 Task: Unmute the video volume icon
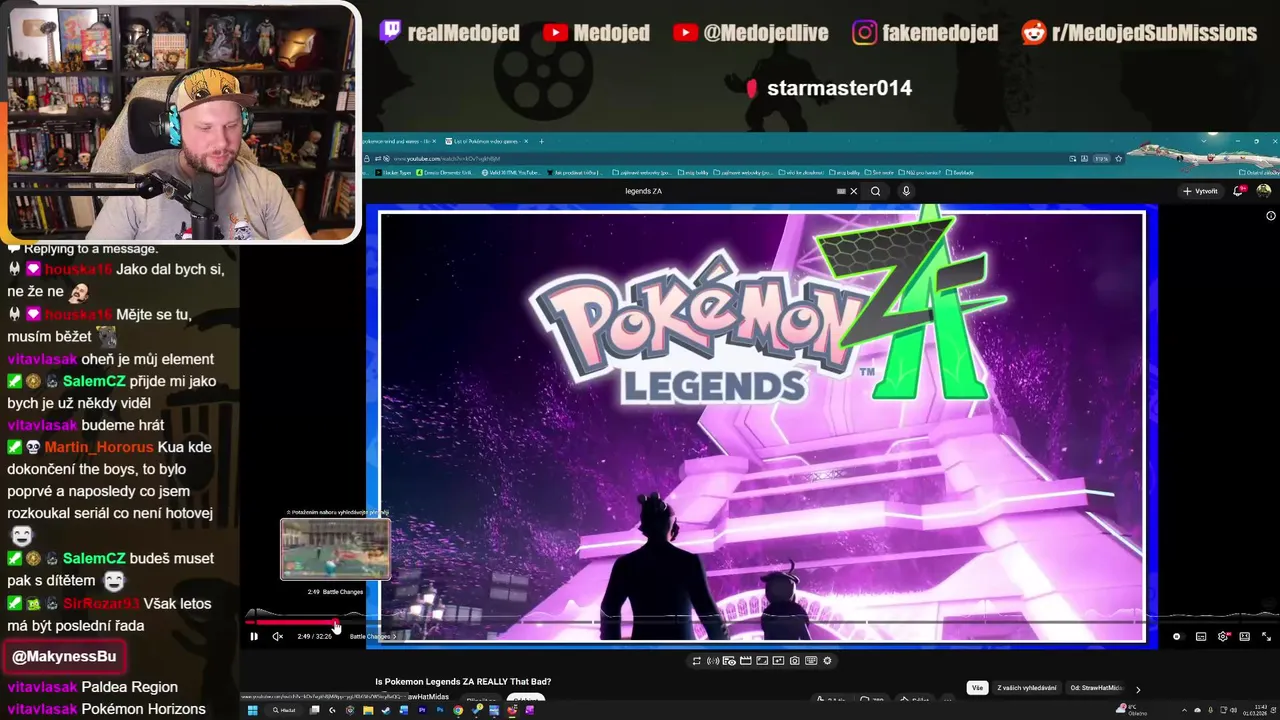278,636
